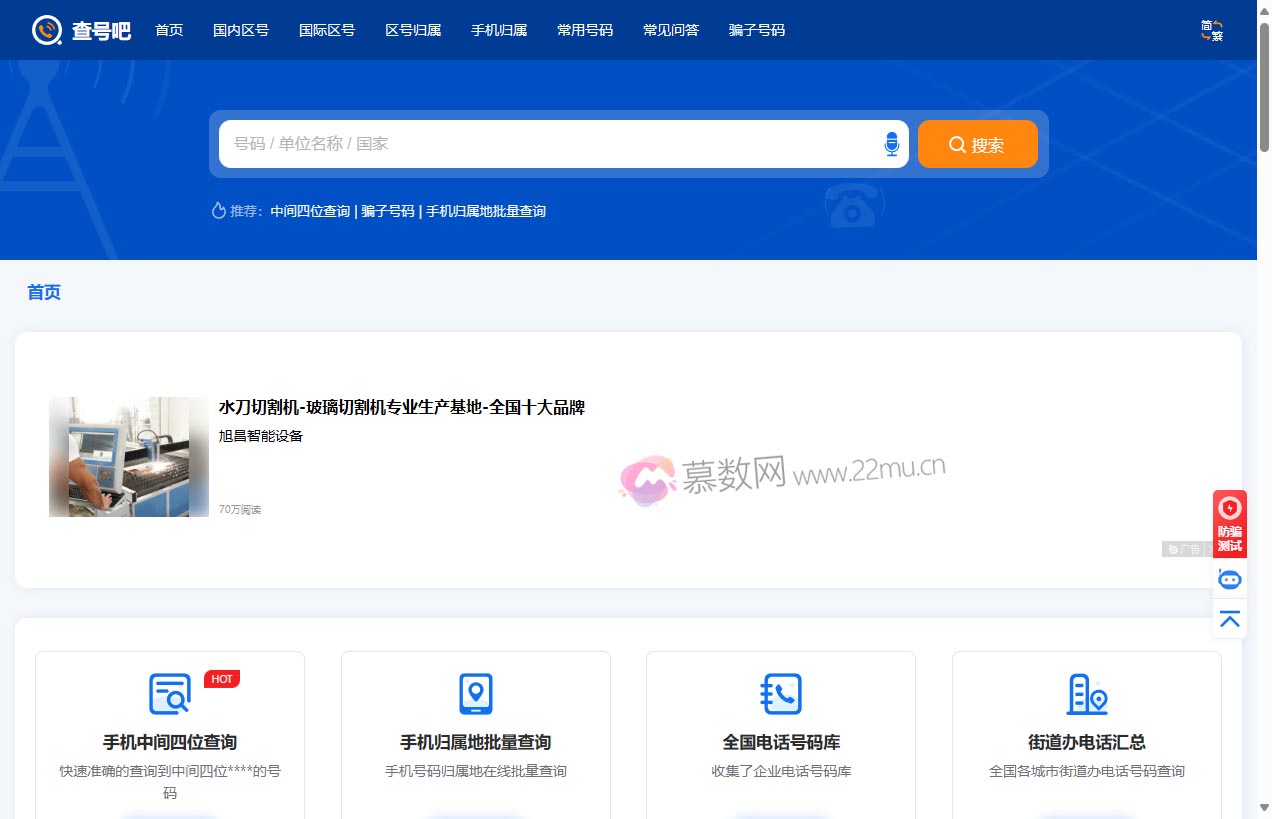Open the 水刀切割机 article link
The height and width of the screenshot is (819, 1272).
click(401, 406)
